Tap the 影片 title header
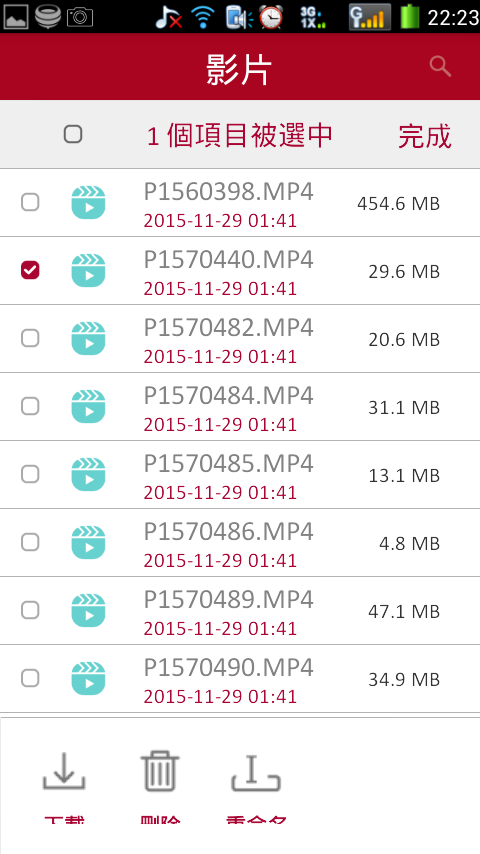Image resolution: width=480 pixels, height=854 pixels. (x=239, y=70)
